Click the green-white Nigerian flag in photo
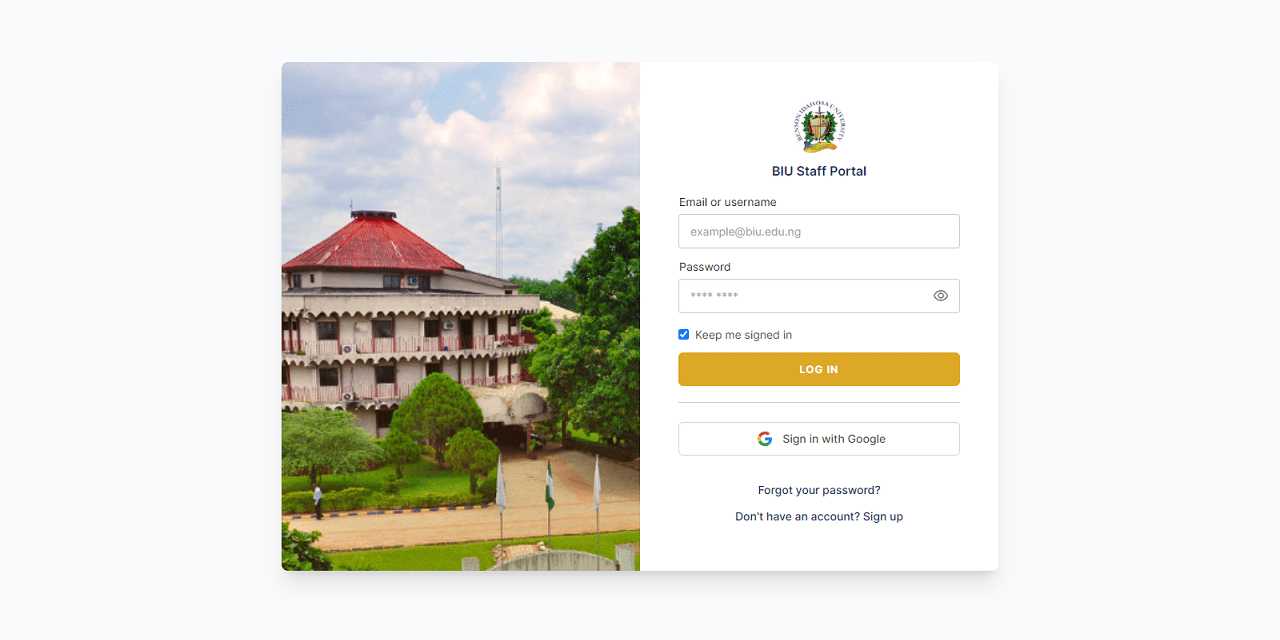This screenshot has height=640, width=1280. [549, 485]
